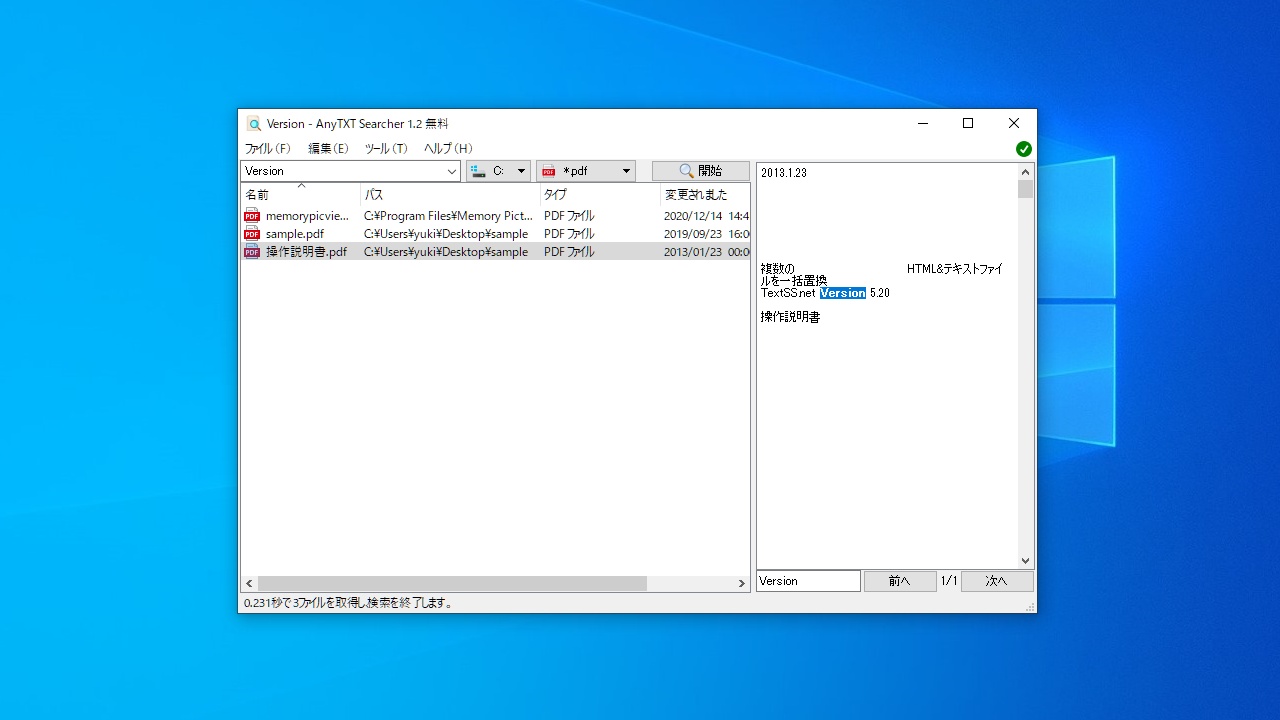This screenshot has height=720, width=1280.
Task: Focus the preview find box containing Version
Action: click(808, 581)
